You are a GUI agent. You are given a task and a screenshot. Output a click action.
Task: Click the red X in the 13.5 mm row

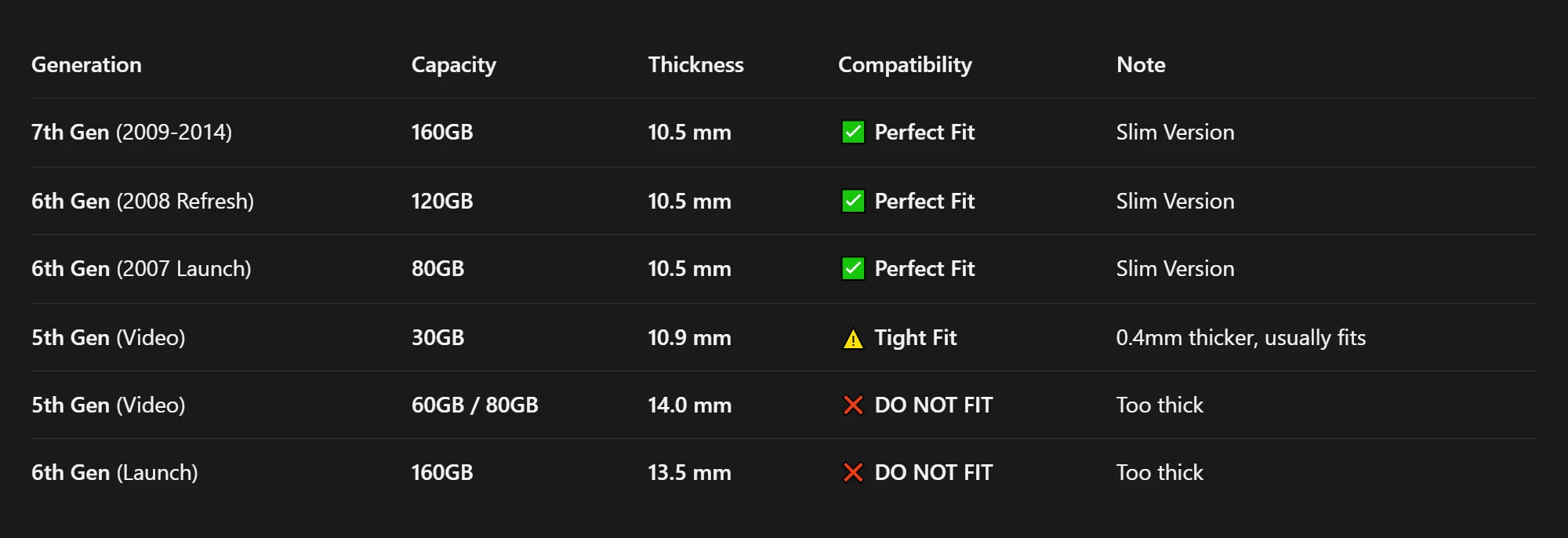pyautogui.click(x=853, y=472)
